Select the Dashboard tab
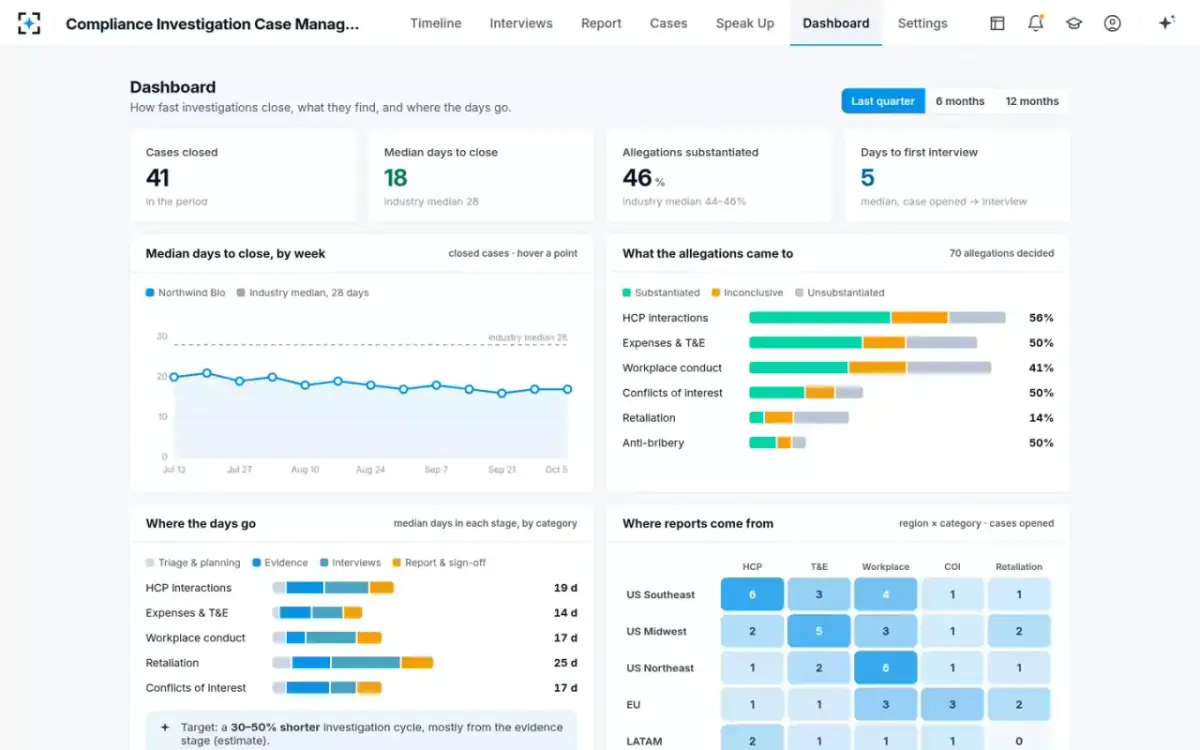 pos(836,23)
